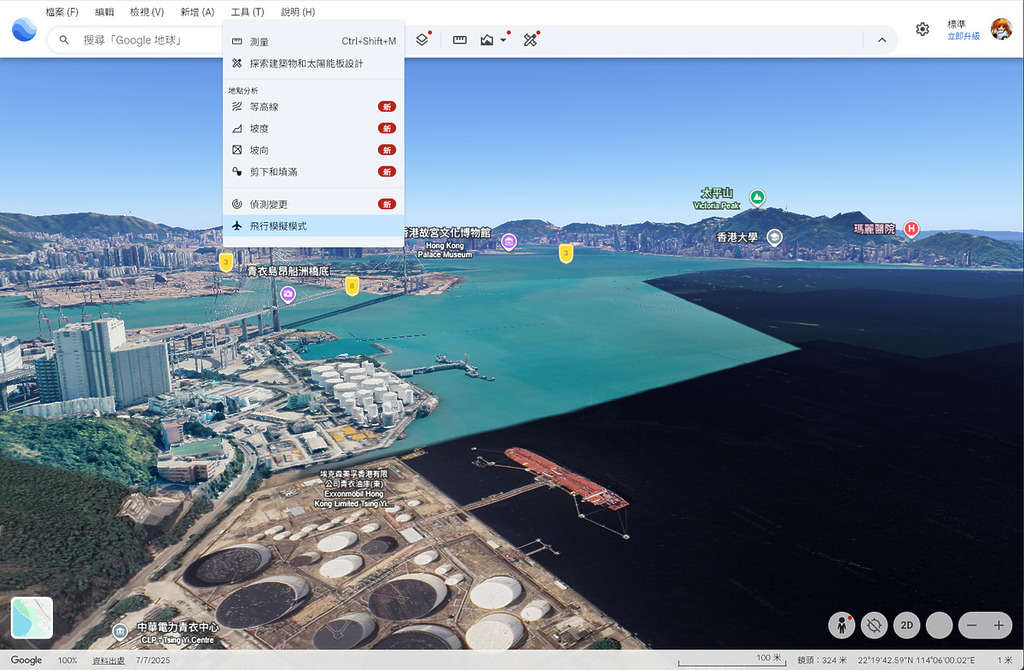Open the user account avatar
The width and height of the screenshot is (1024, 670).
point(1000,29)
